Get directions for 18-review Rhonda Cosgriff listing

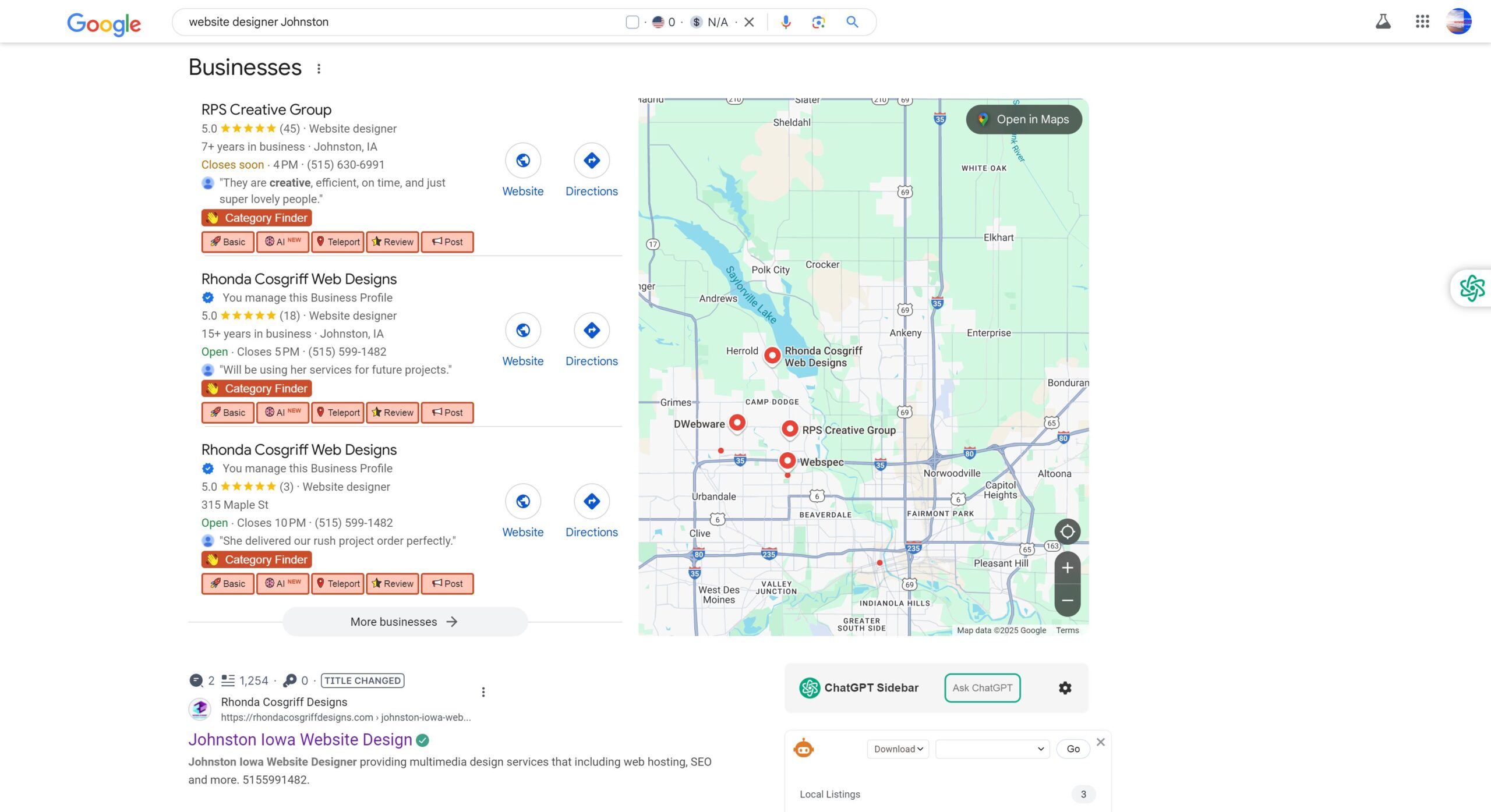point(592,330)
